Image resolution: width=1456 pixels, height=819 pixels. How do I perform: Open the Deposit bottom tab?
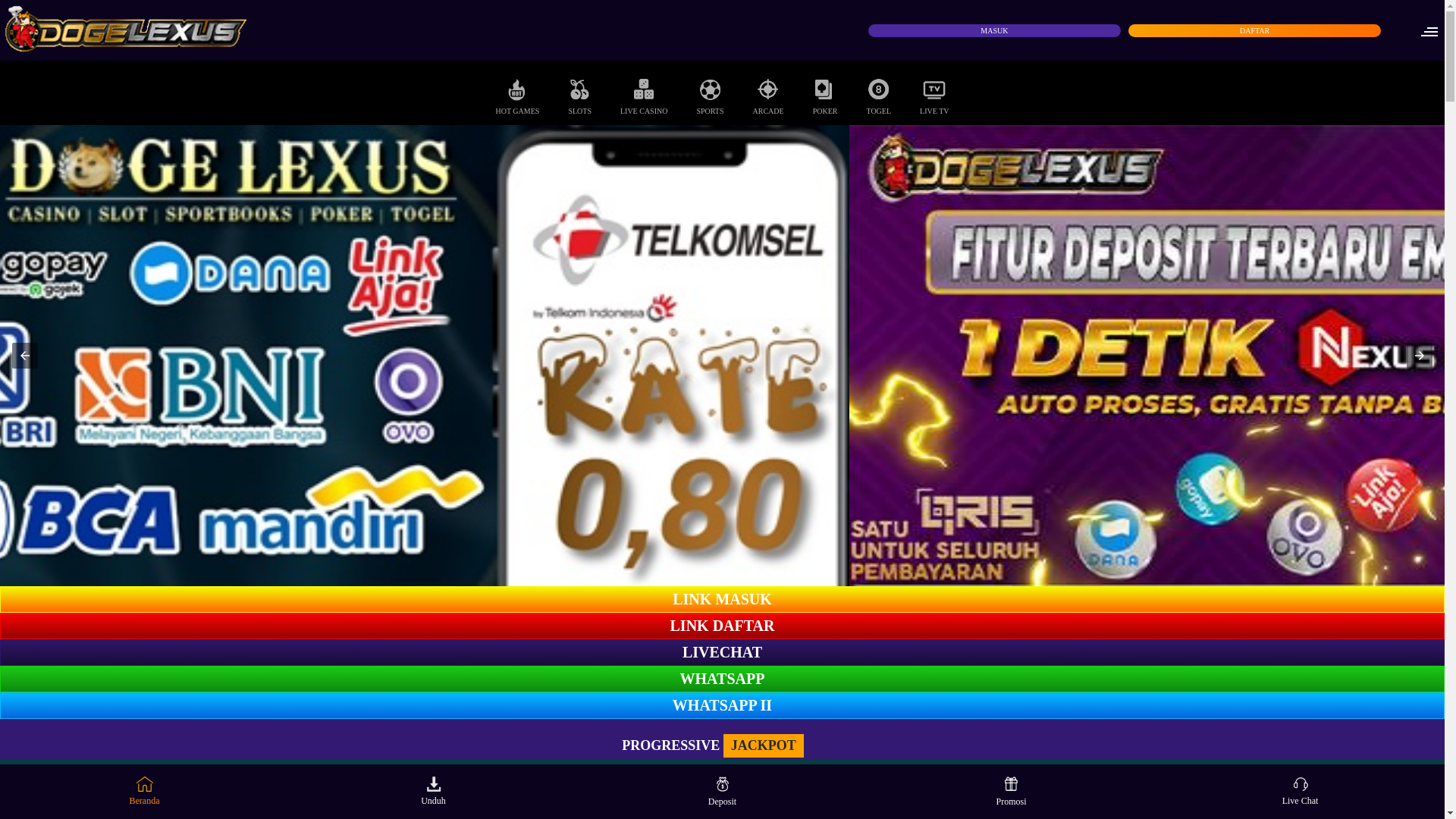722,791
